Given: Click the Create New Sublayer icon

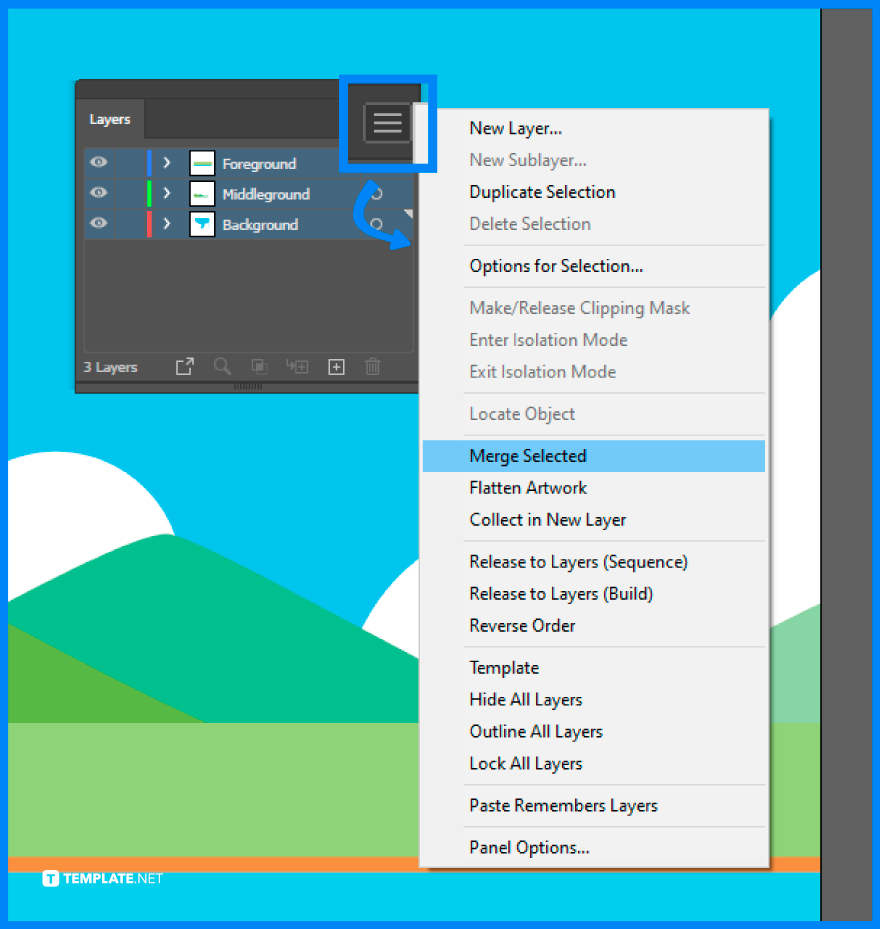Looking at the screenshot, I should (296, 367).
